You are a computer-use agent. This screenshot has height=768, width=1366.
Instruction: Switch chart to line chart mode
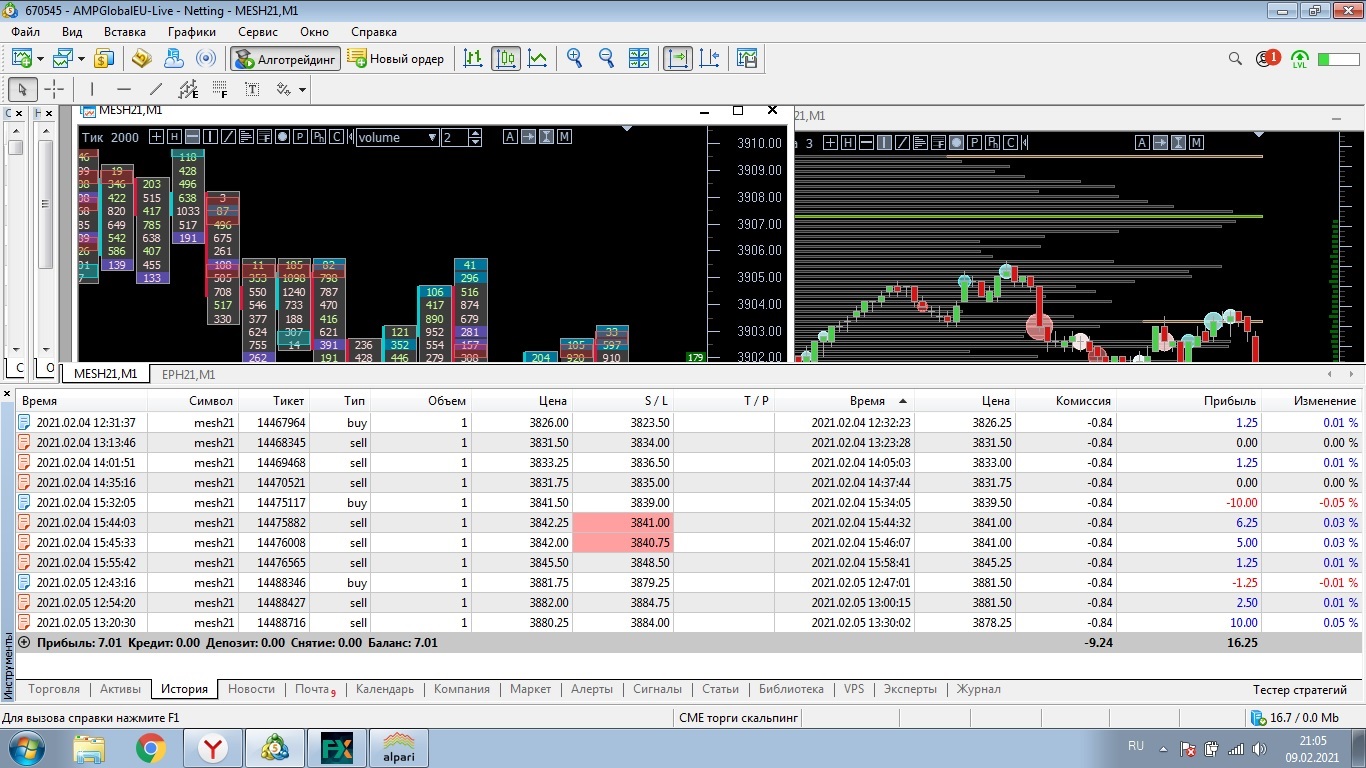pyautogui.click(x=538, y=59)
